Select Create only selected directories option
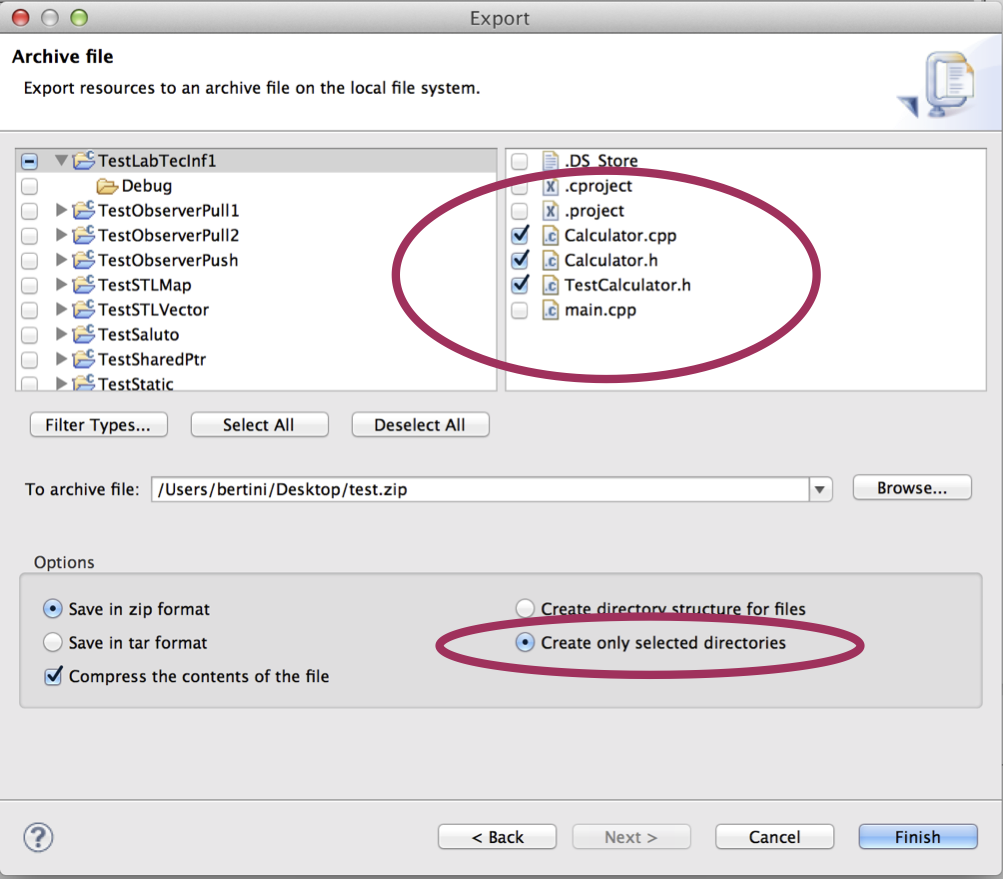1003x879 pixels. (x=525, y=642)
